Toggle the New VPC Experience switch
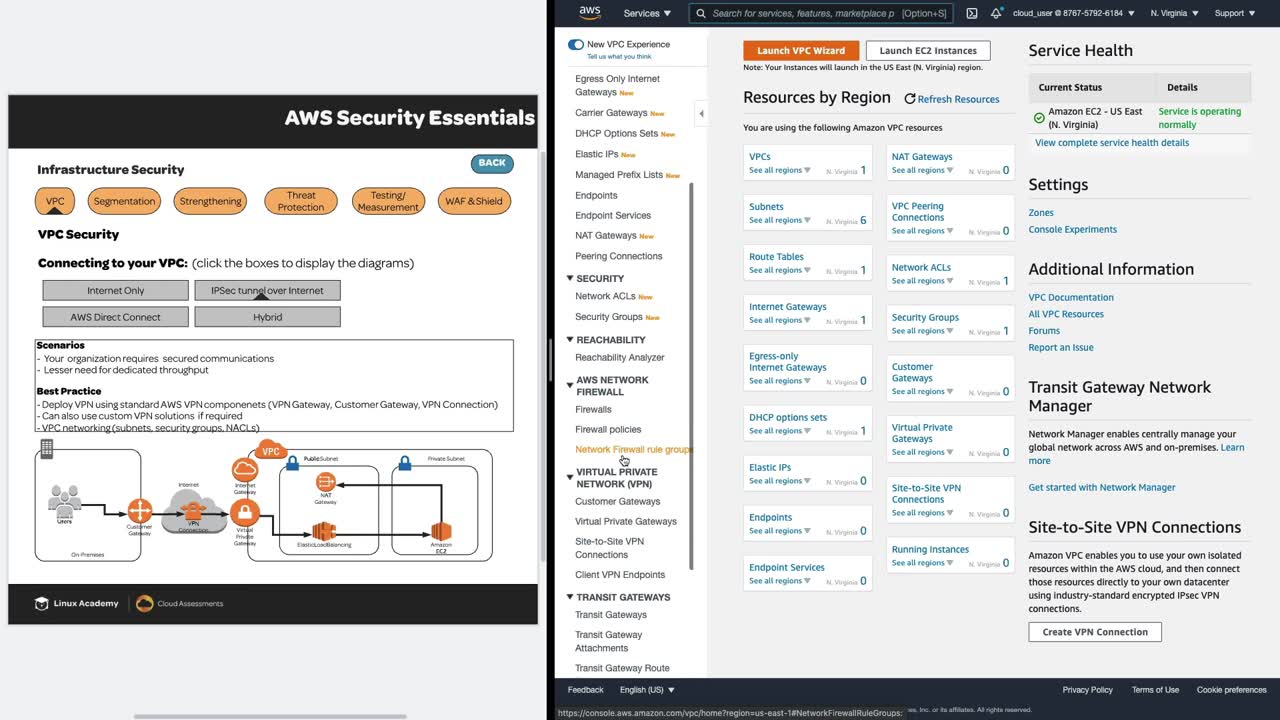This screenshot has height=720, width=1280. click(x=575, y=44)
